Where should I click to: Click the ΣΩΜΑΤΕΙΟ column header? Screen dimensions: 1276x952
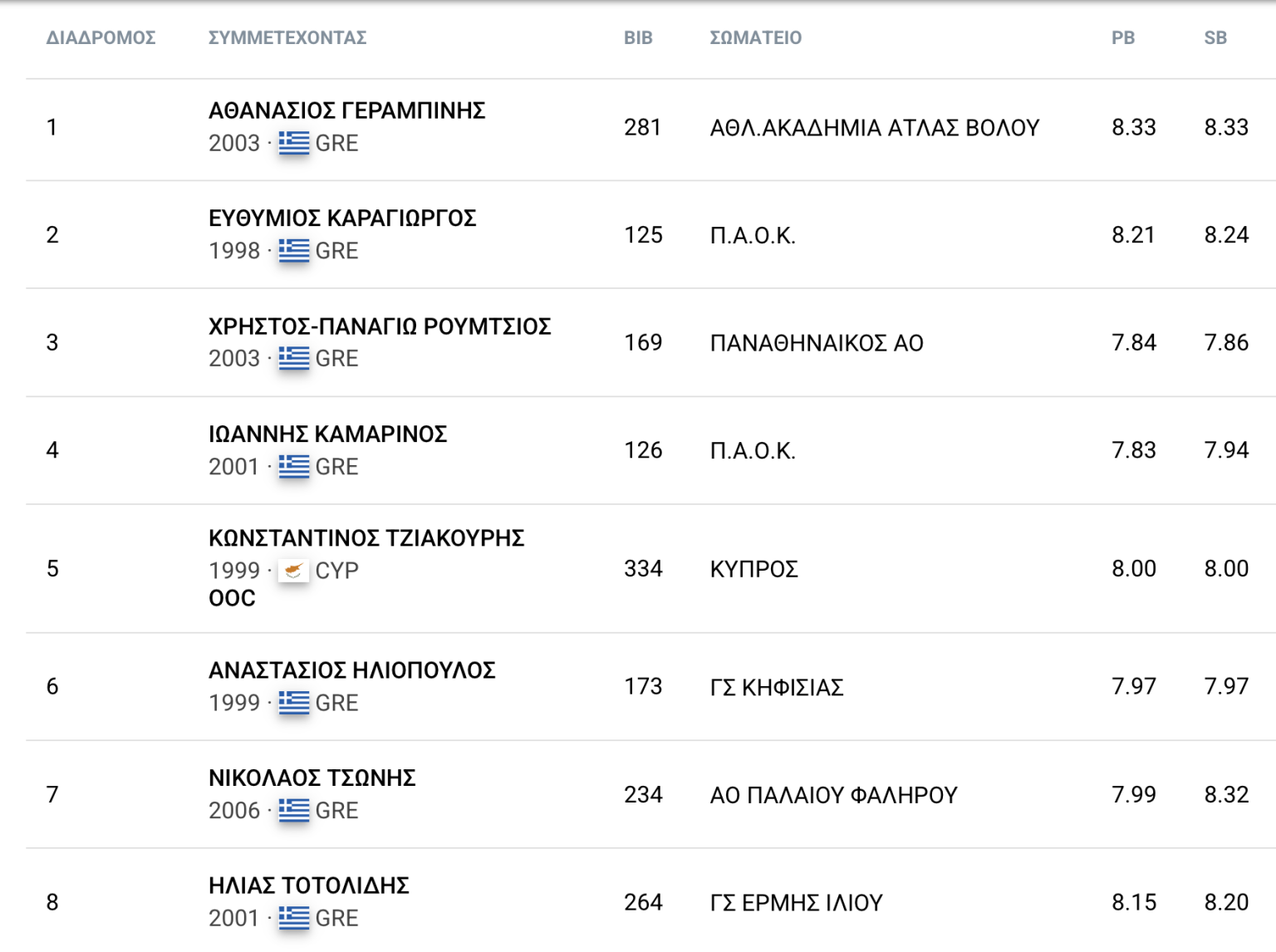pyautogui.click(x=755, y=37)
